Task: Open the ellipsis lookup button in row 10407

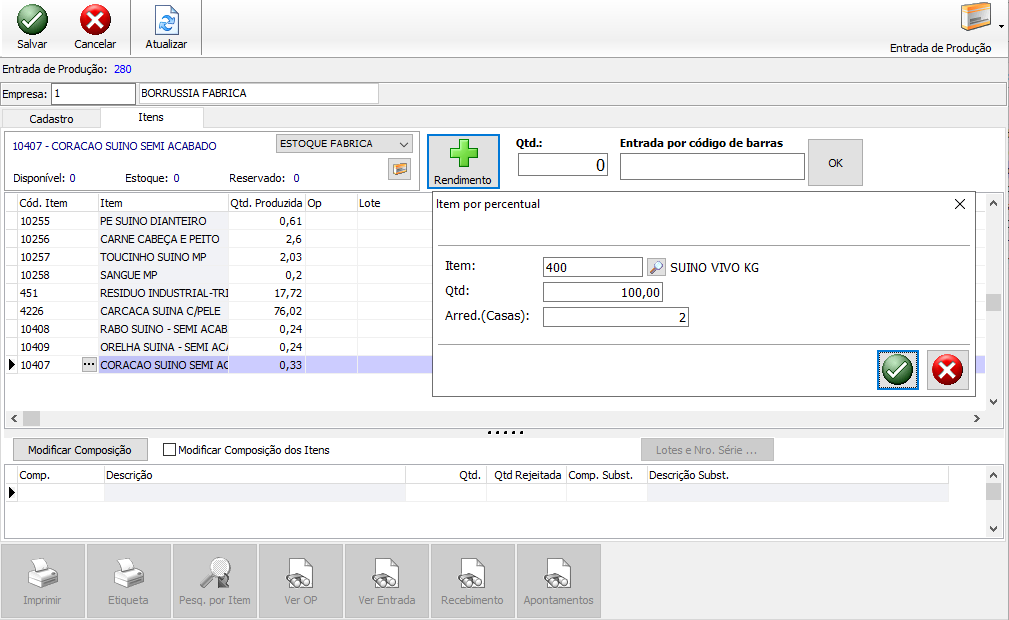Action: tap(89, 365)
